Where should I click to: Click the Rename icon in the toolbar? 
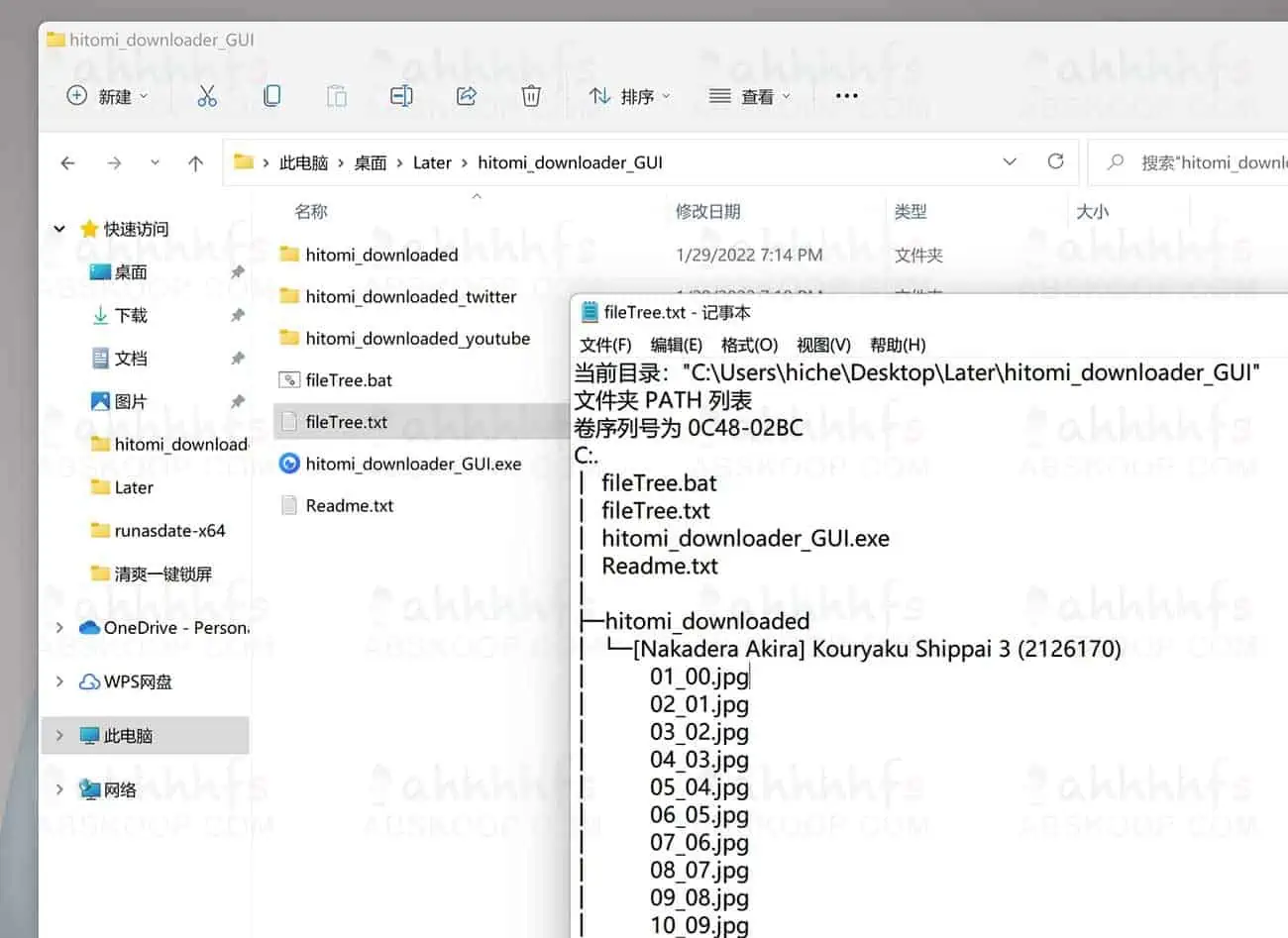point(401,95)
